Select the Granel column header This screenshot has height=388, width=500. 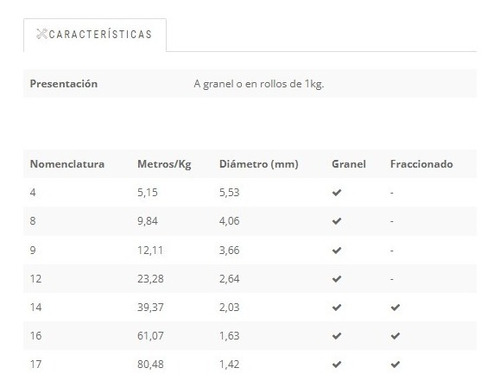click(x=349, y=164)
